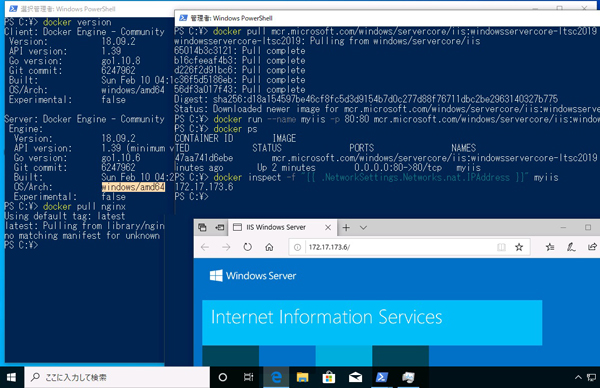The image size is (600, 388).
Task: Click the front PowerShell window title icon
Action: (183, 18)
